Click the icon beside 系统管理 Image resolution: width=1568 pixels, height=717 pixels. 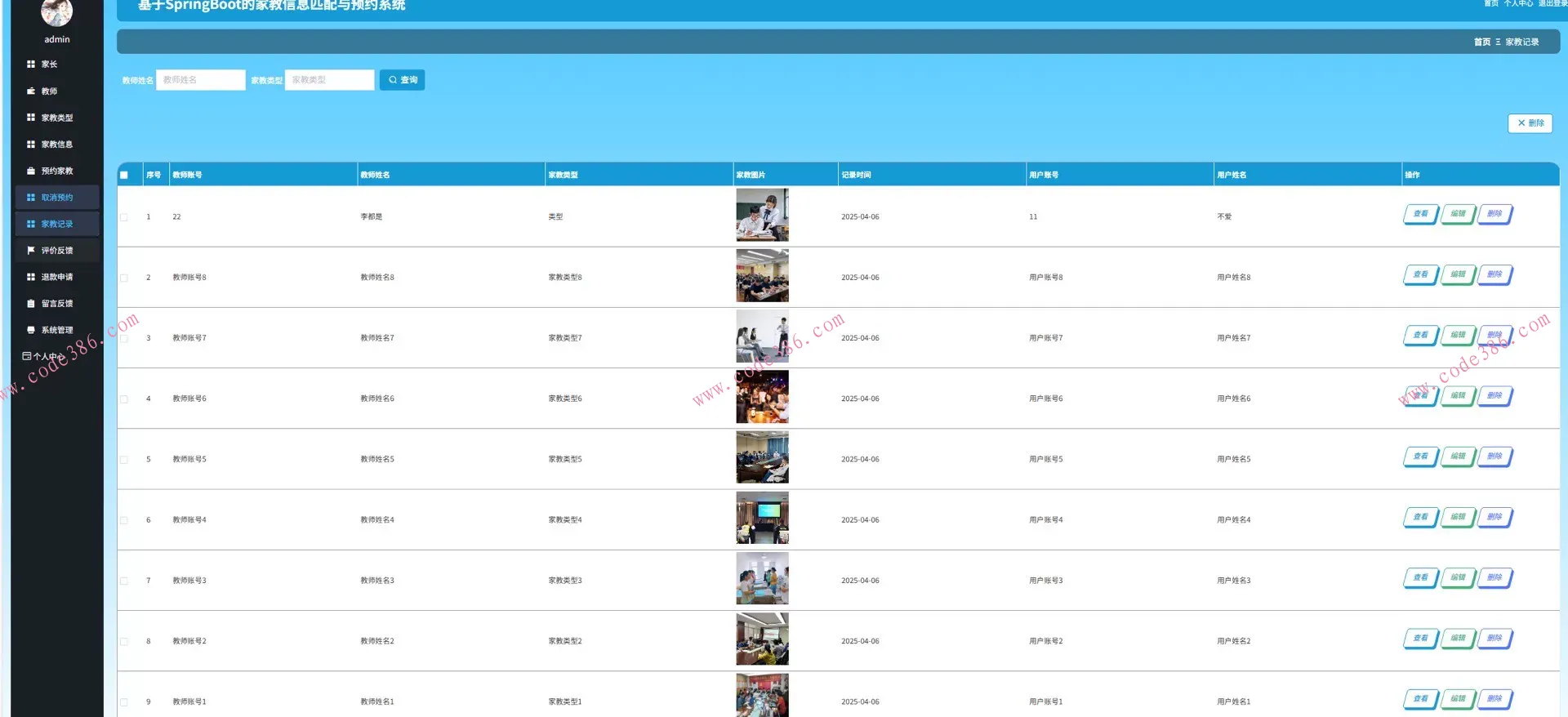tap(31, 330)
